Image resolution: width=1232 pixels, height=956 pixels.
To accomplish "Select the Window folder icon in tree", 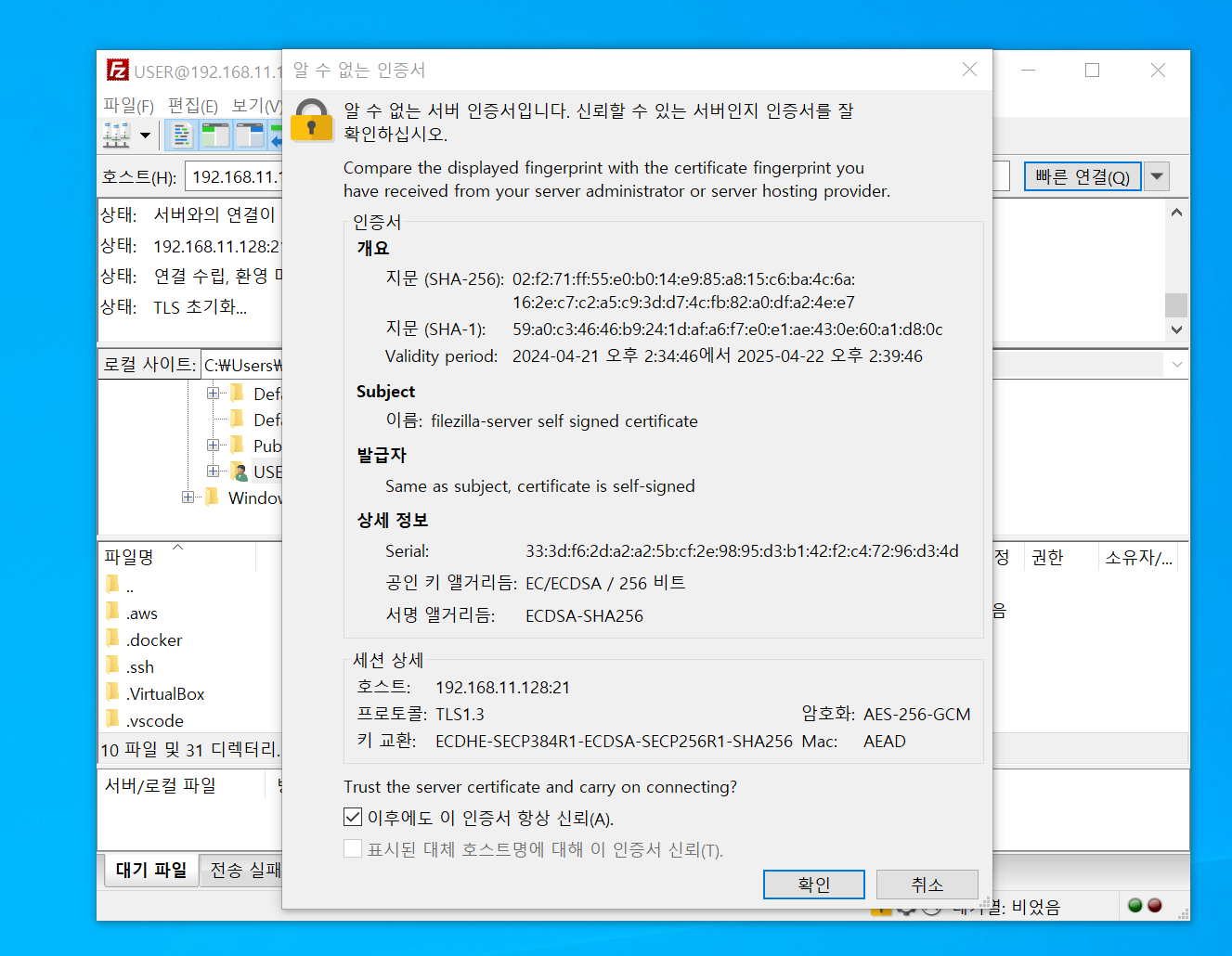I will point(213,497).
